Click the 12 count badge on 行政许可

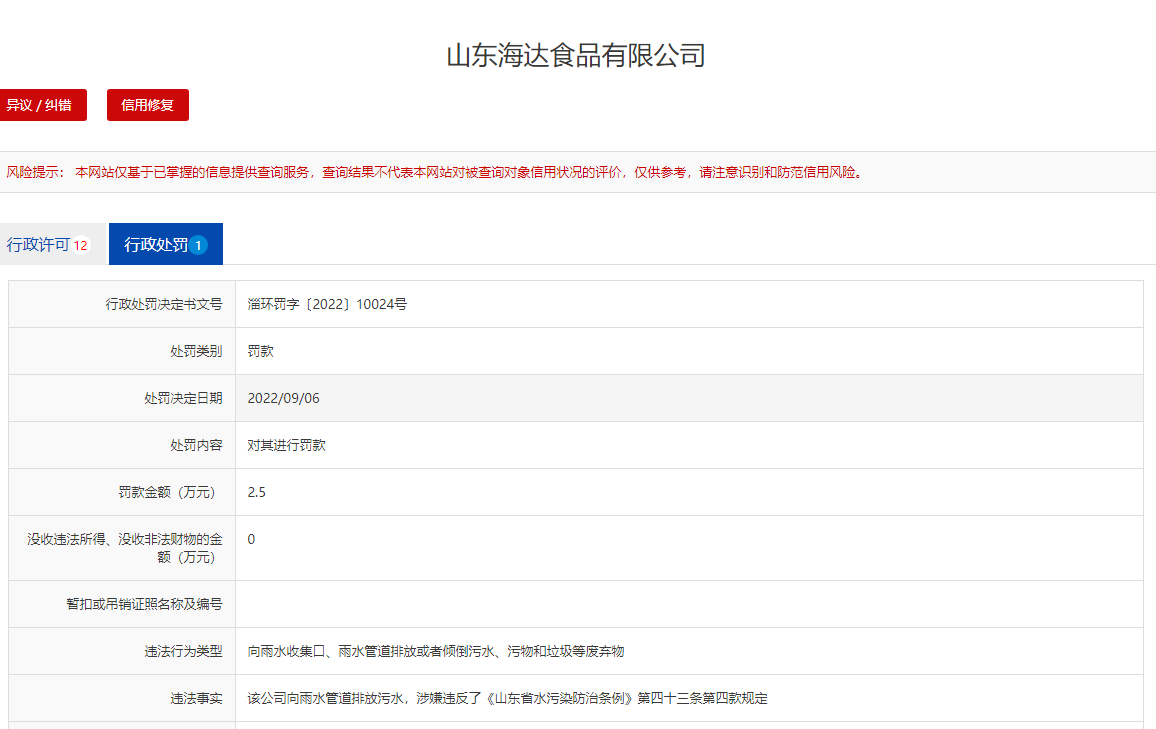point(80,245)
